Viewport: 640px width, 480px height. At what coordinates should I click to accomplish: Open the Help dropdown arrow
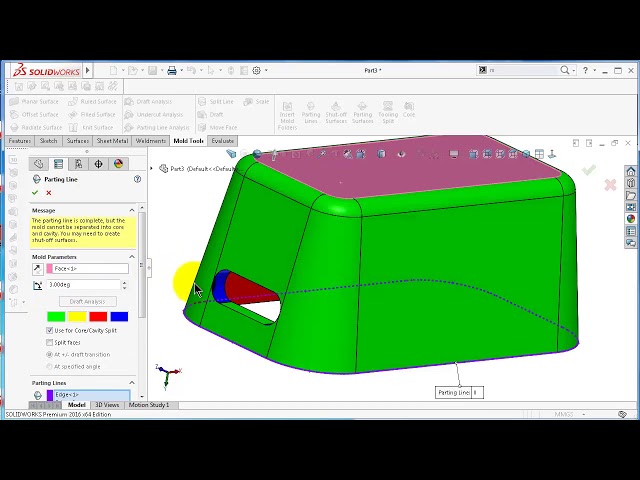(595, 71)
